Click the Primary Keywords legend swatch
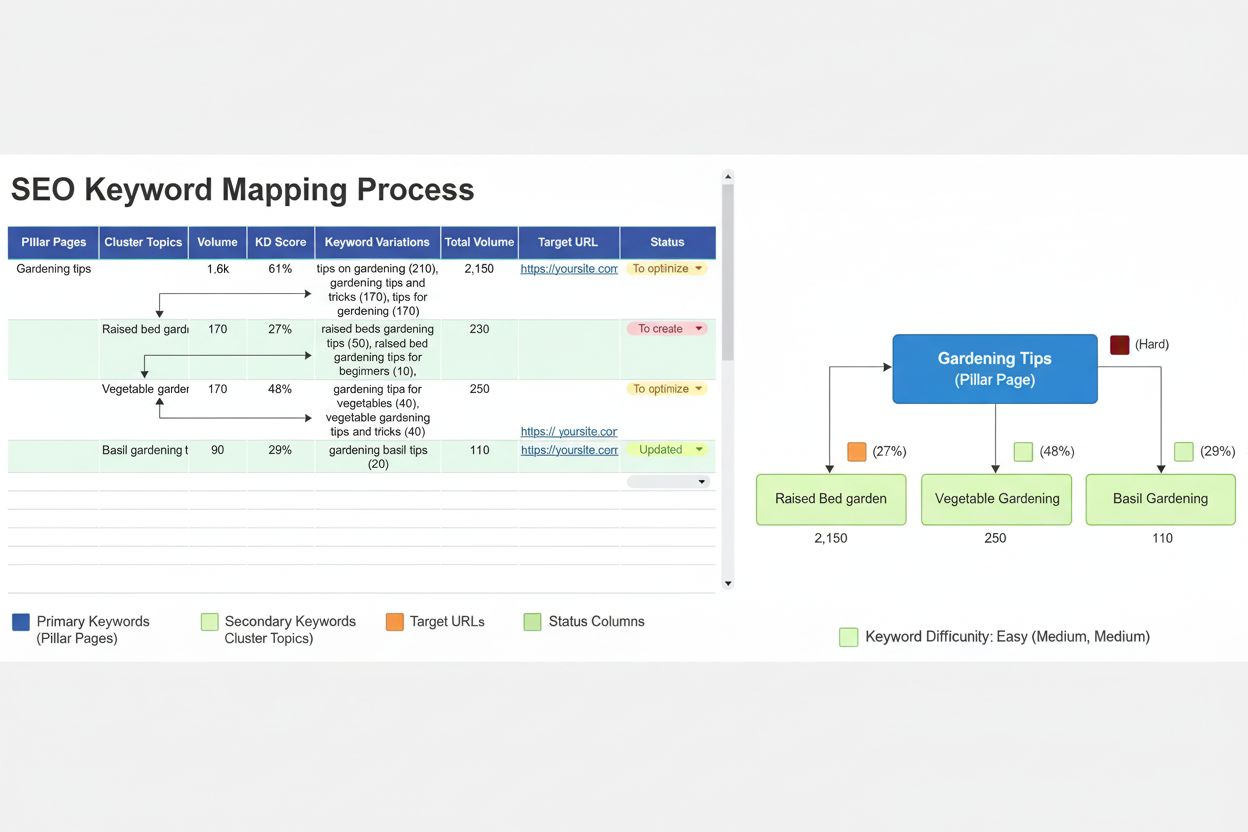The image size is (1248, 832). 19,621
